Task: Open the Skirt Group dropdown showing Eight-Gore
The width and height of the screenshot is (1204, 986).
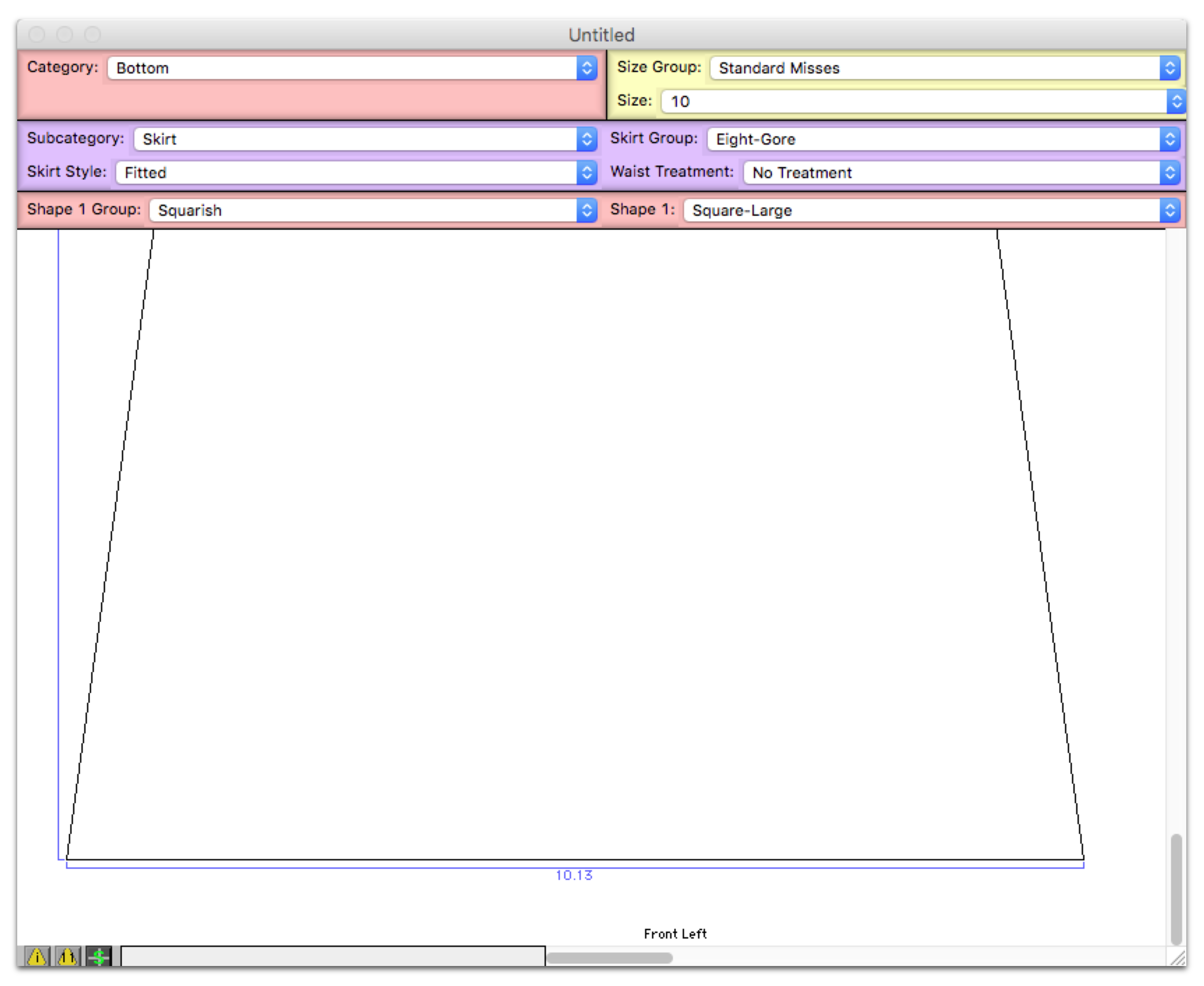Action: click(944, 139)
